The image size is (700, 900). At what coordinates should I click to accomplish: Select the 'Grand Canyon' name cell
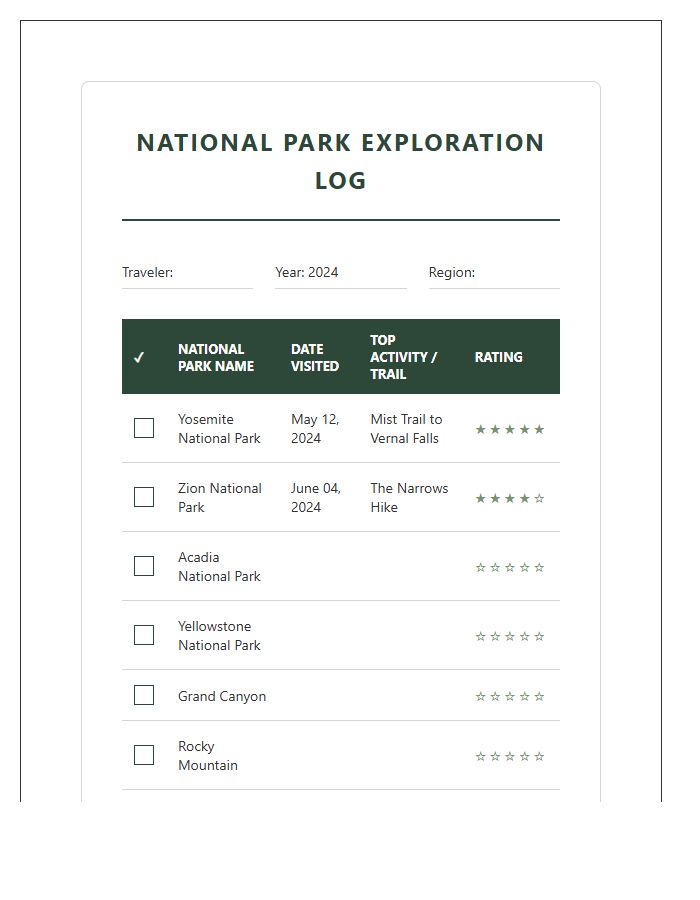point(222,696)
